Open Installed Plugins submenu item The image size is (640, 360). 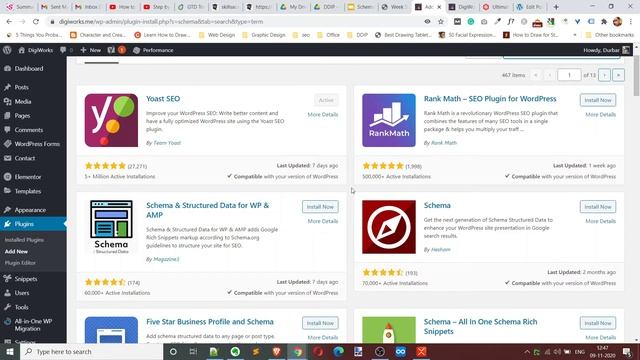(x=24, y=240)
